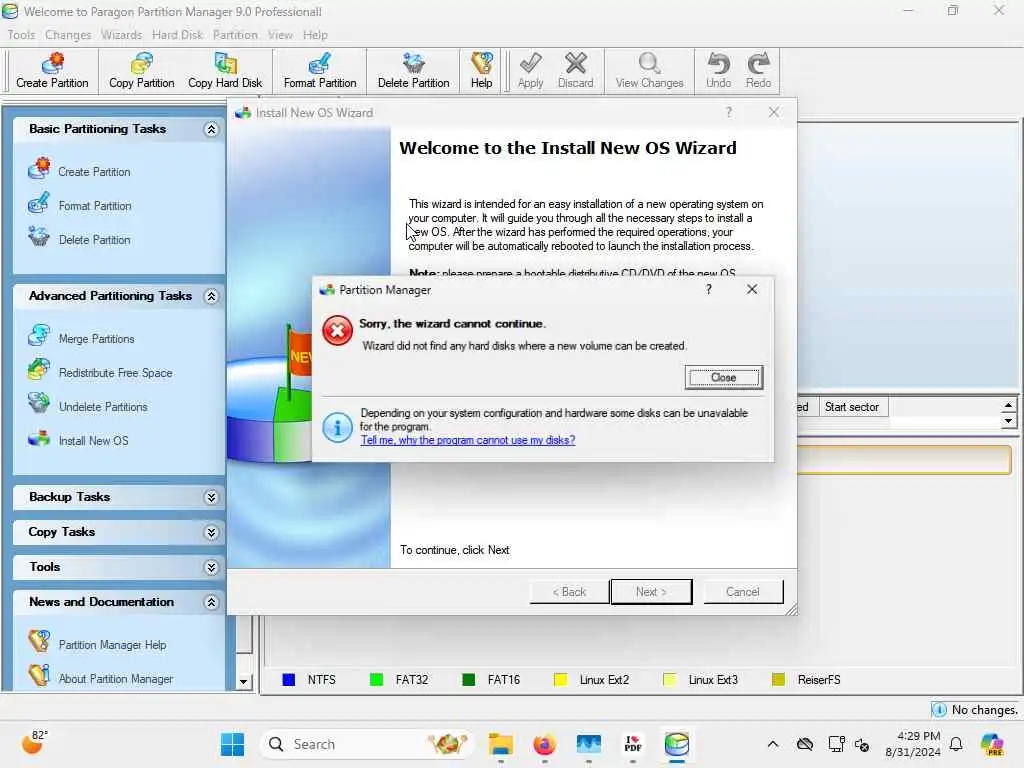Click the Undo toolbar icon
Image resolution: width=1024 pixels, height=768 pixels.
tap(718, 71)
